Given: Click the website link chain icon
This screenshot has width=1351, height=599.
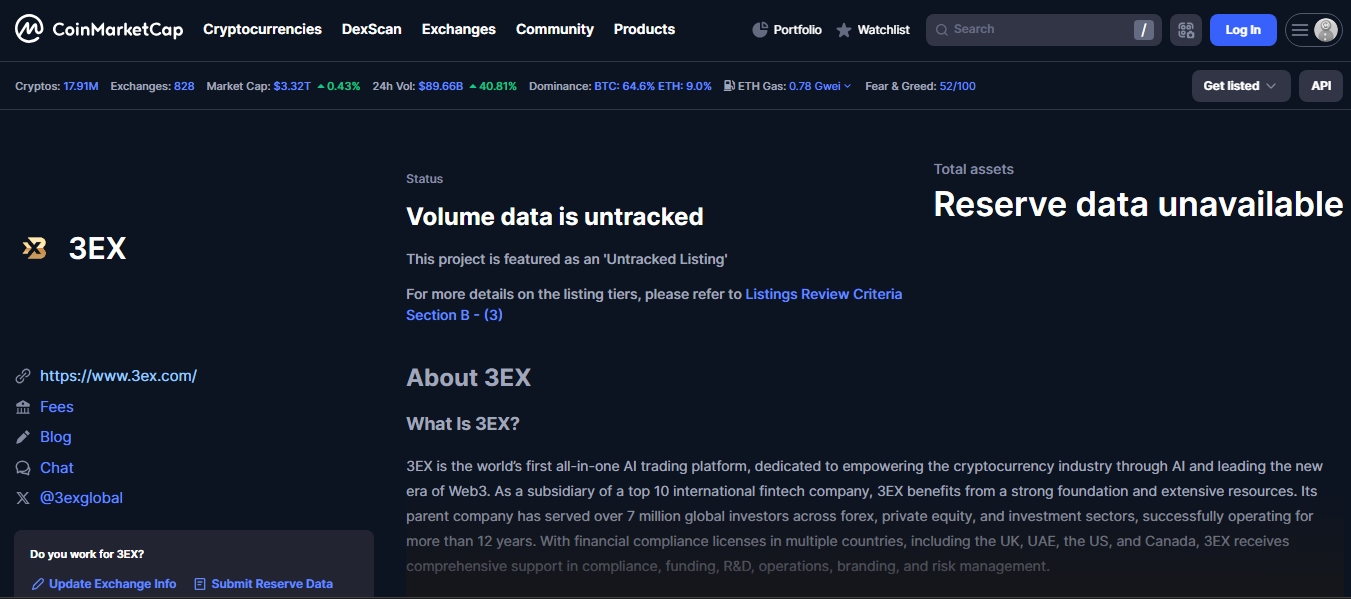Looking at the screenshot, I should point(23,376).
